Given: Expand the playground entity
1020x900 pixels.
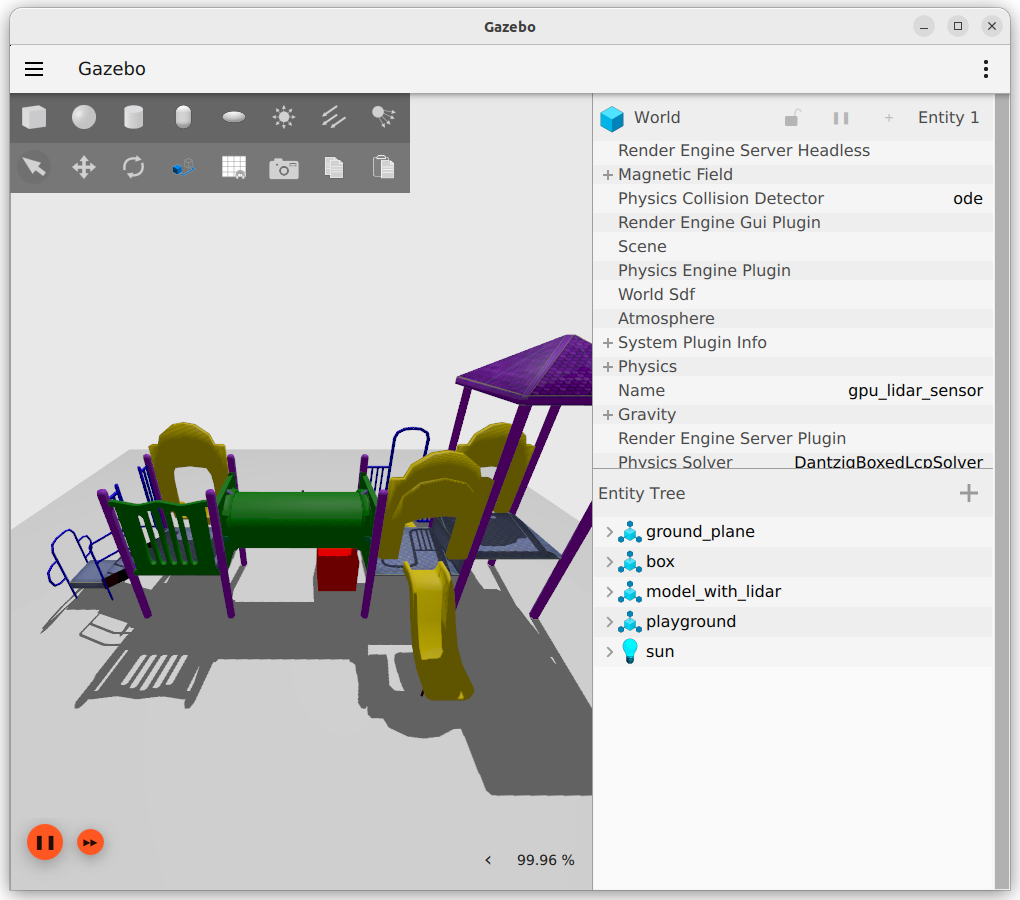Looking at the screenshot, I should (610, 622).
